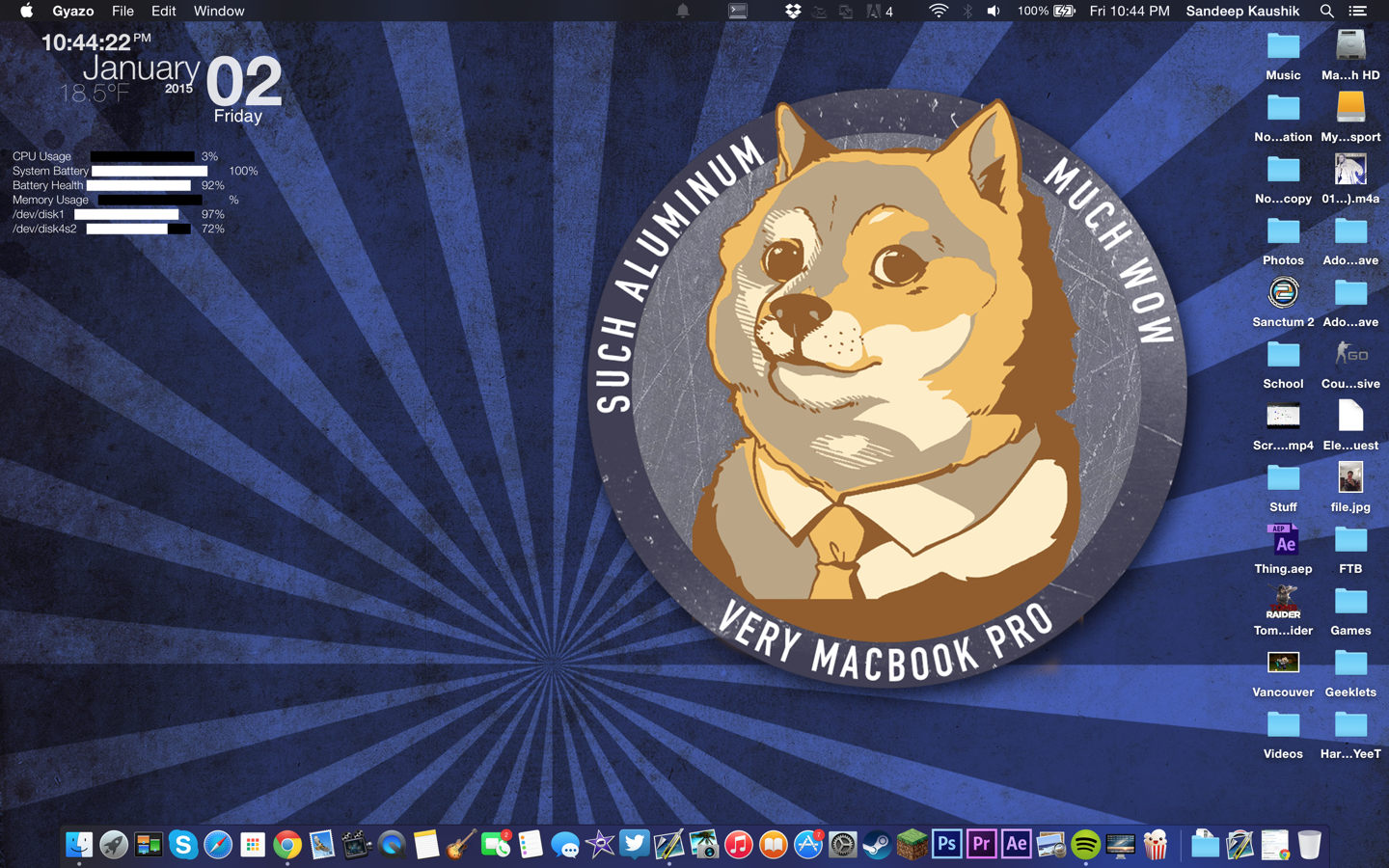Open Reminders from the dock

(531, 845)
